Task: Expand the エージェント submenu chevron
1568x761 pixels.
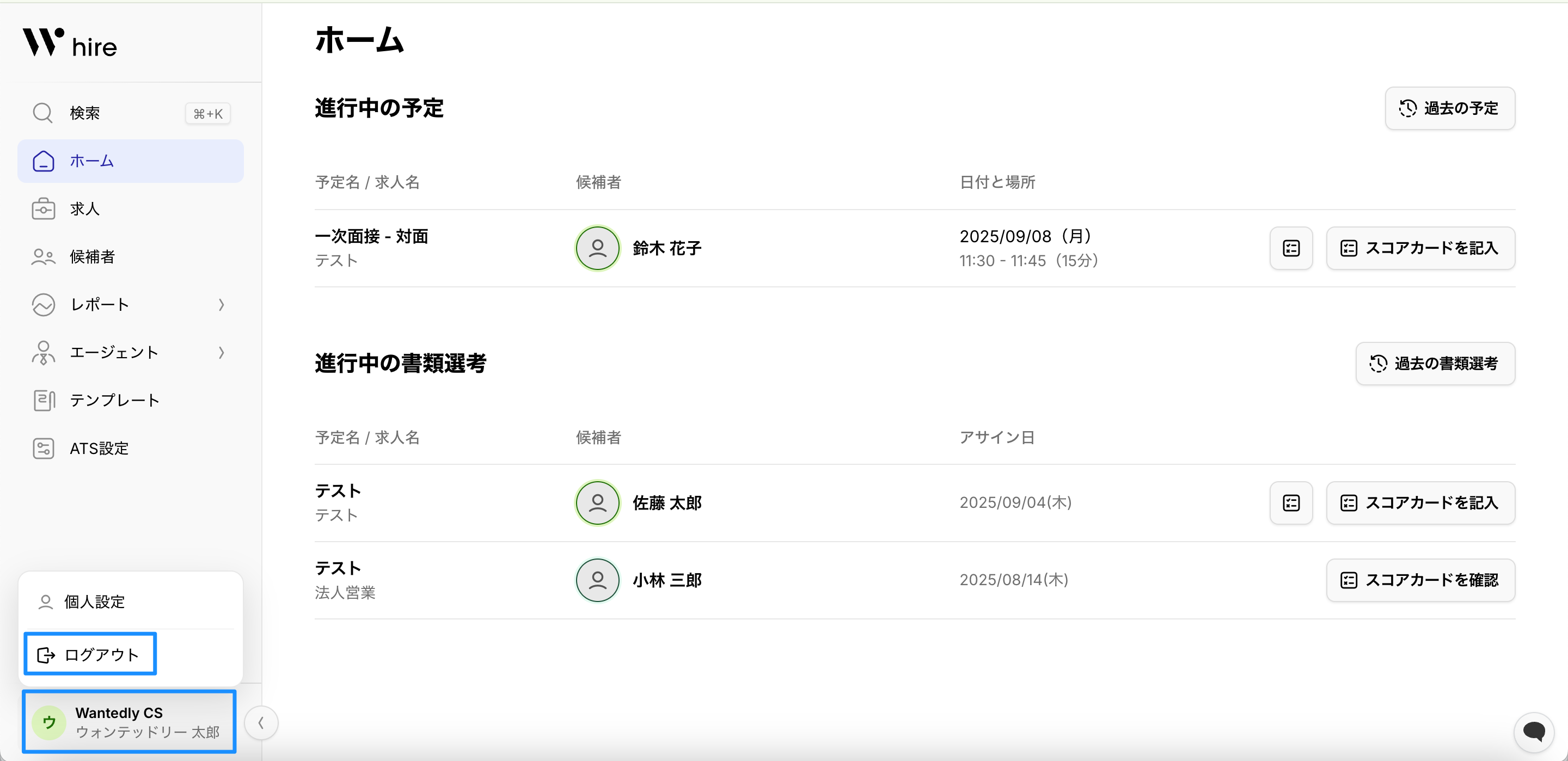Action: point(222,353)
